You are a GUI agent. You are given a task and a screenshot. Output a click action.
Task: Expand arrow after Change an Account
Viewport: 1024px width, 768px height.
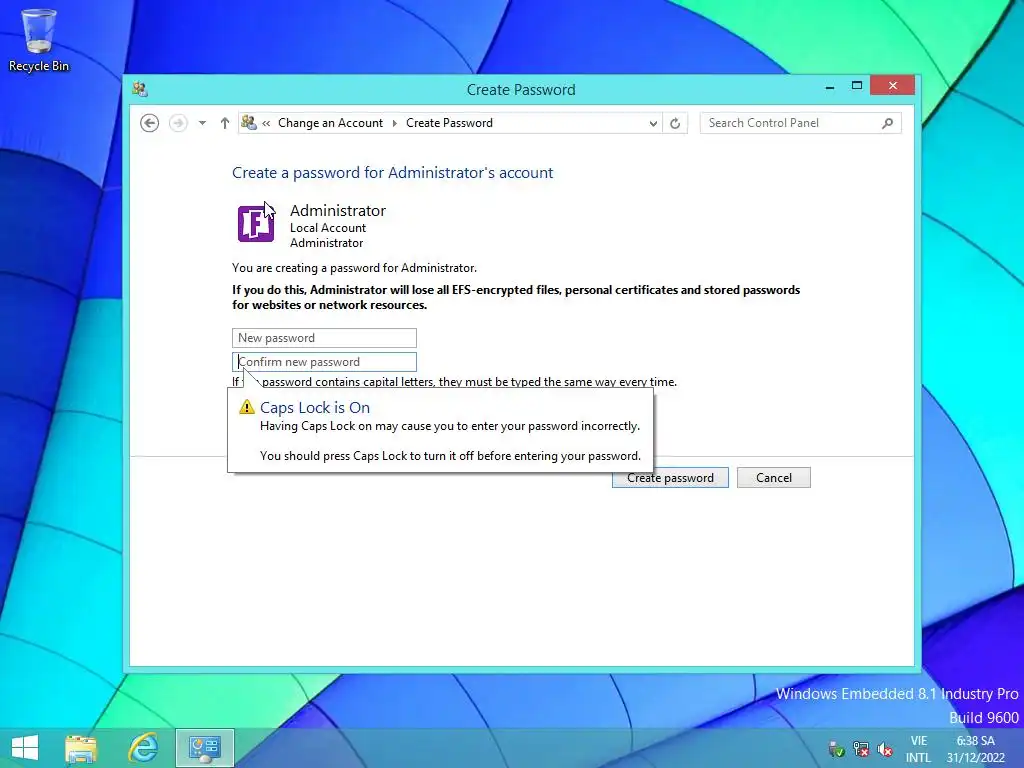point(394,123)
